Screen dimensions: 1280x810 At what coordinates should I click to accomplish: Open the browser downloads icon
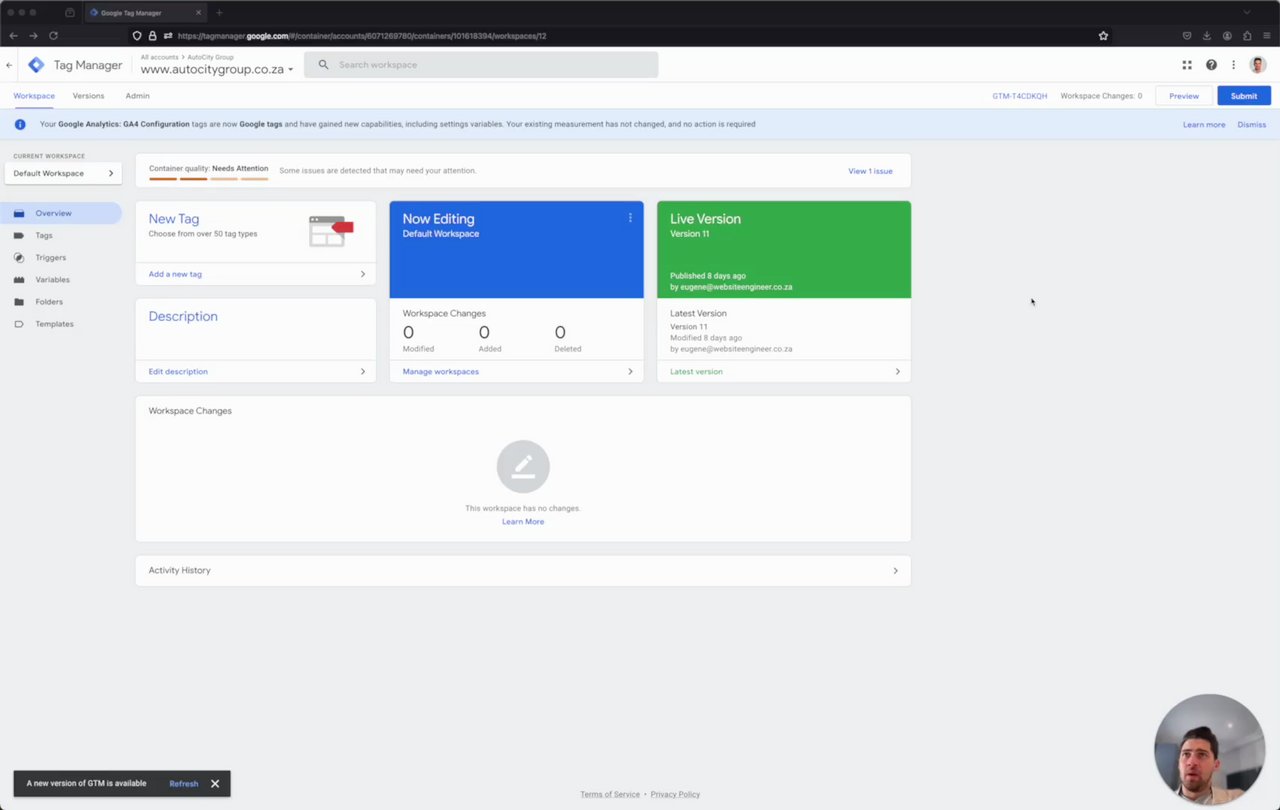click(x=1207, y=36)
